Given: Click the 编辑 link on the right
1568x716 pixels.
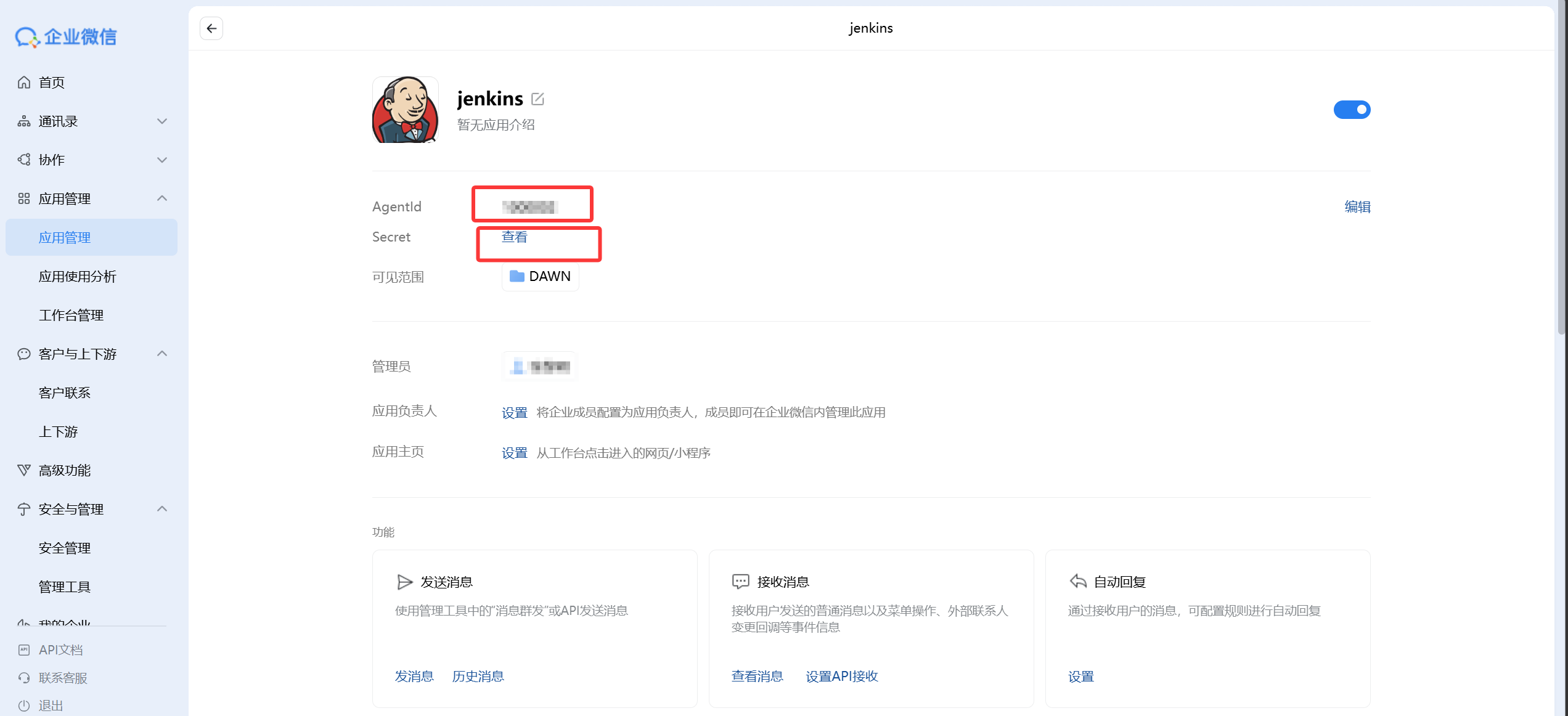Looking at the screenshot, I should [1357, 207].
